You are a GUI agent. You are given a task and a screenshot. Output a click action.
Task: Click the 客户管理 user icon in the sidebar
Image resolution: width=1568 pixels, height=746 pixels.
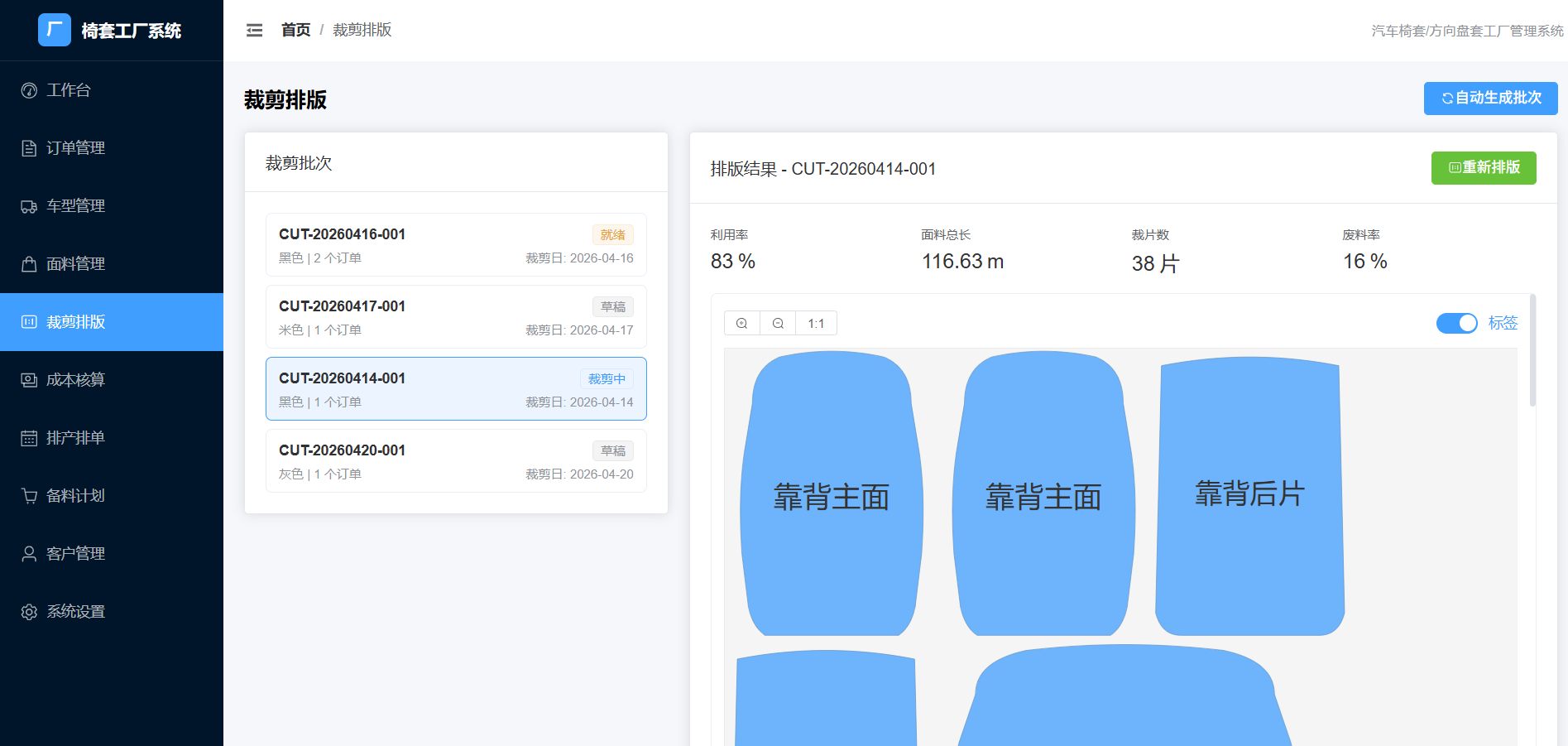coord(29,554)
